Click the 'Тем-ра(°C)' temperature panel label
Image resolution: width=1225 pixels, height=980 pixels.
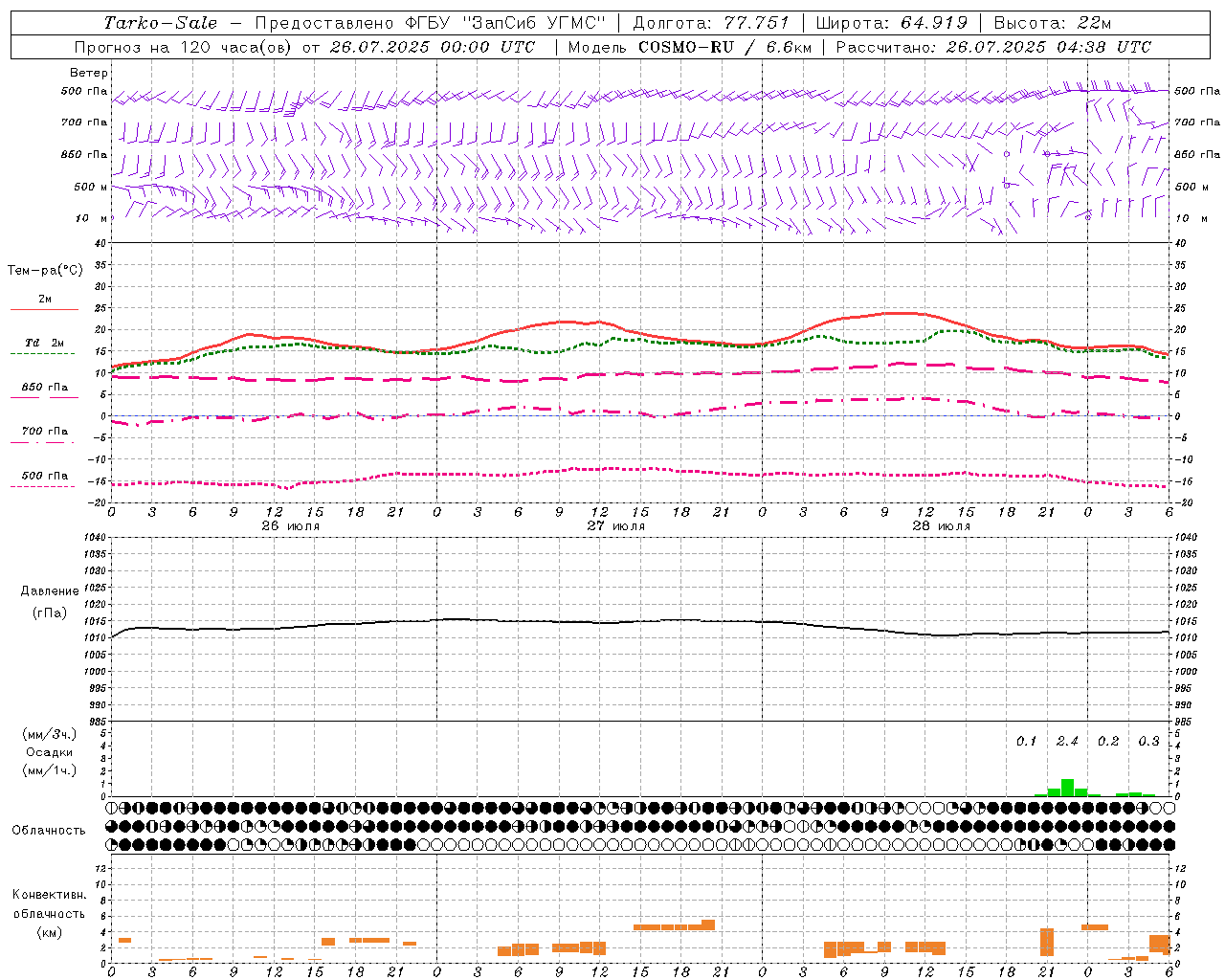[x=45, y=271]
